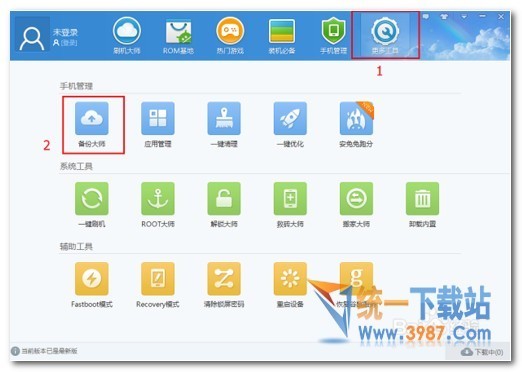Start 一键优化 rocket optimizer

coord(290,125)
